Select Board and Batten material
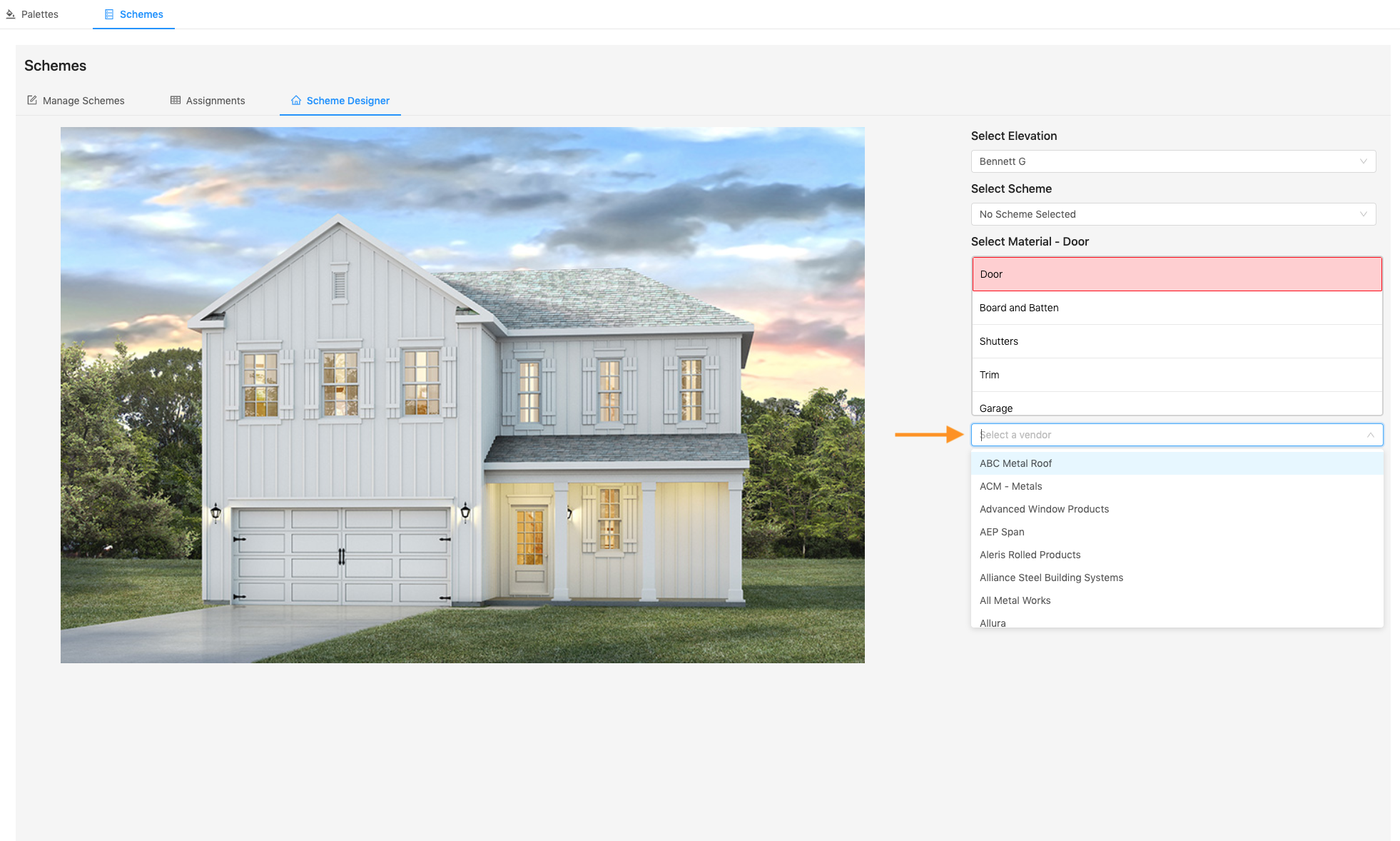The height and width of the screenshot is (841, 1400). pyautogui.click(x=1176, y=308)
